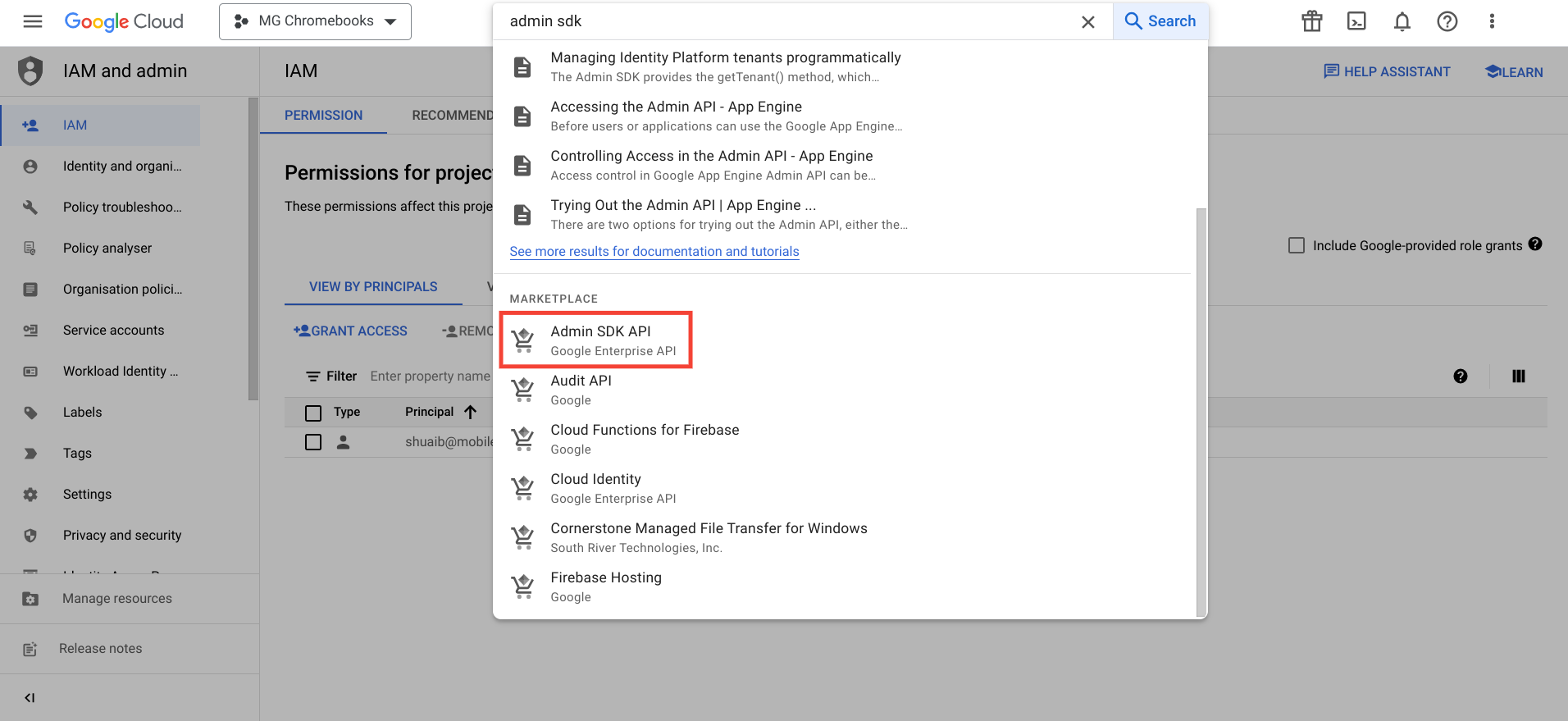Focus the Enter property name filter field
The width and height of the screenshot is (1568, 721).
tap(430, 376)
